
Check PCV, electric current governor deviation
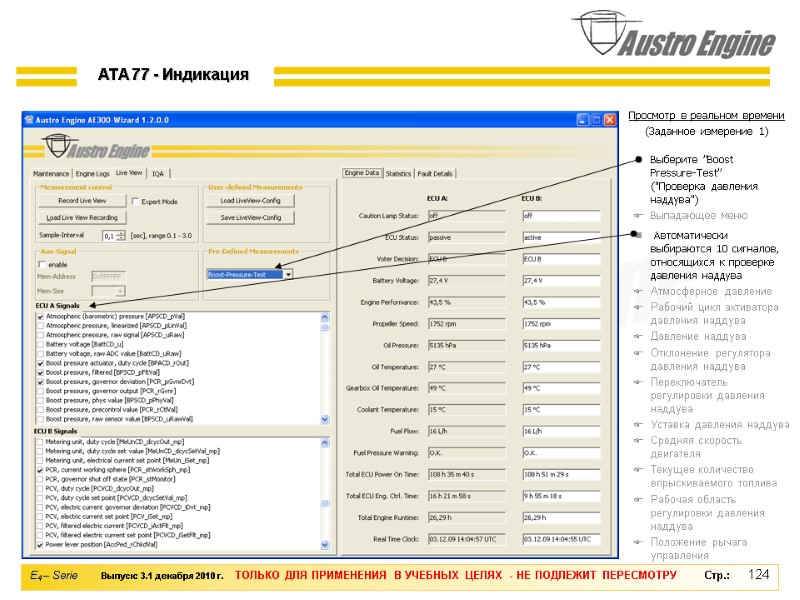tap(40, 507)
